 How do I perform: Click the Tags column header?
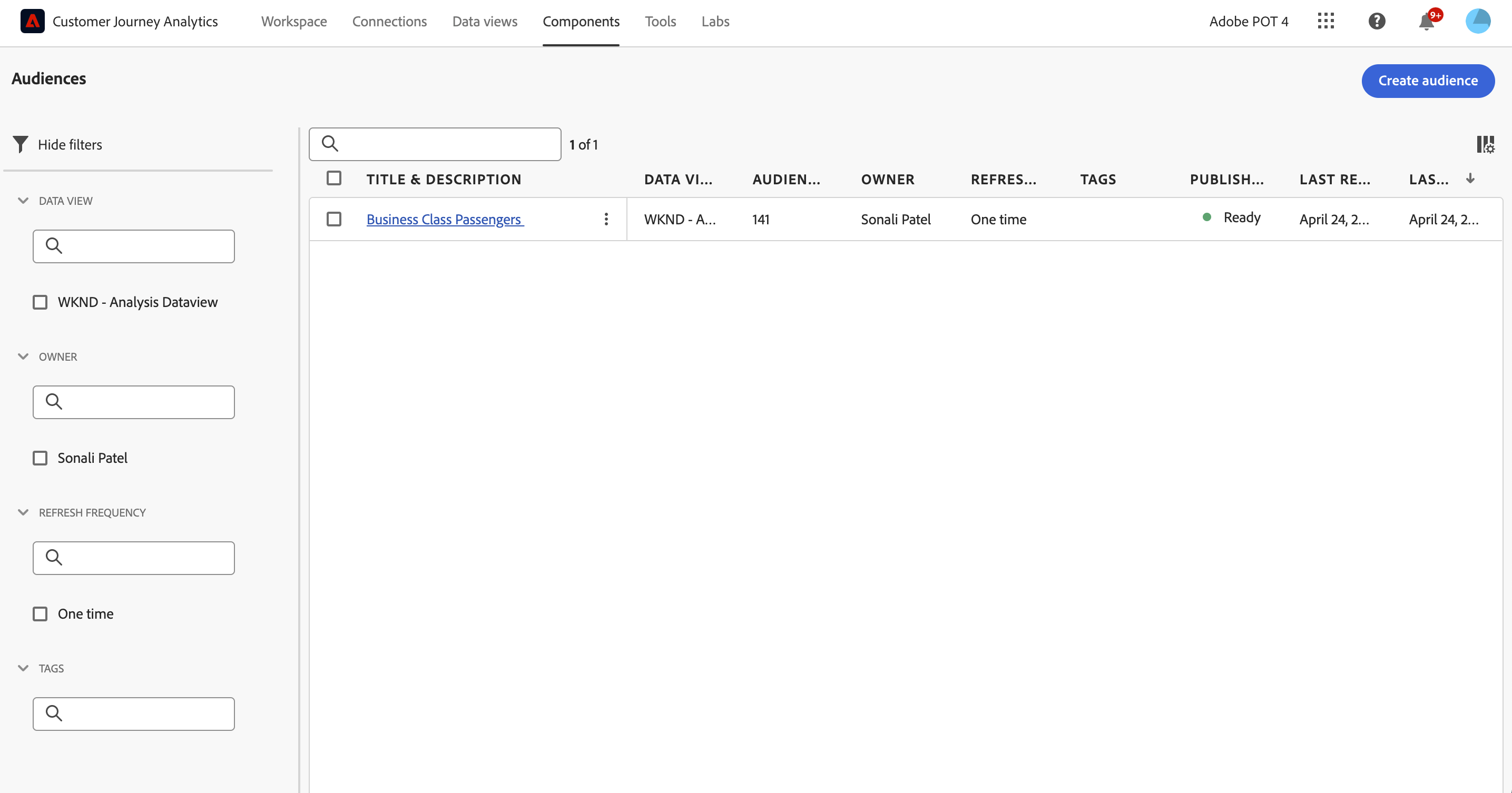click(1097, 180)
